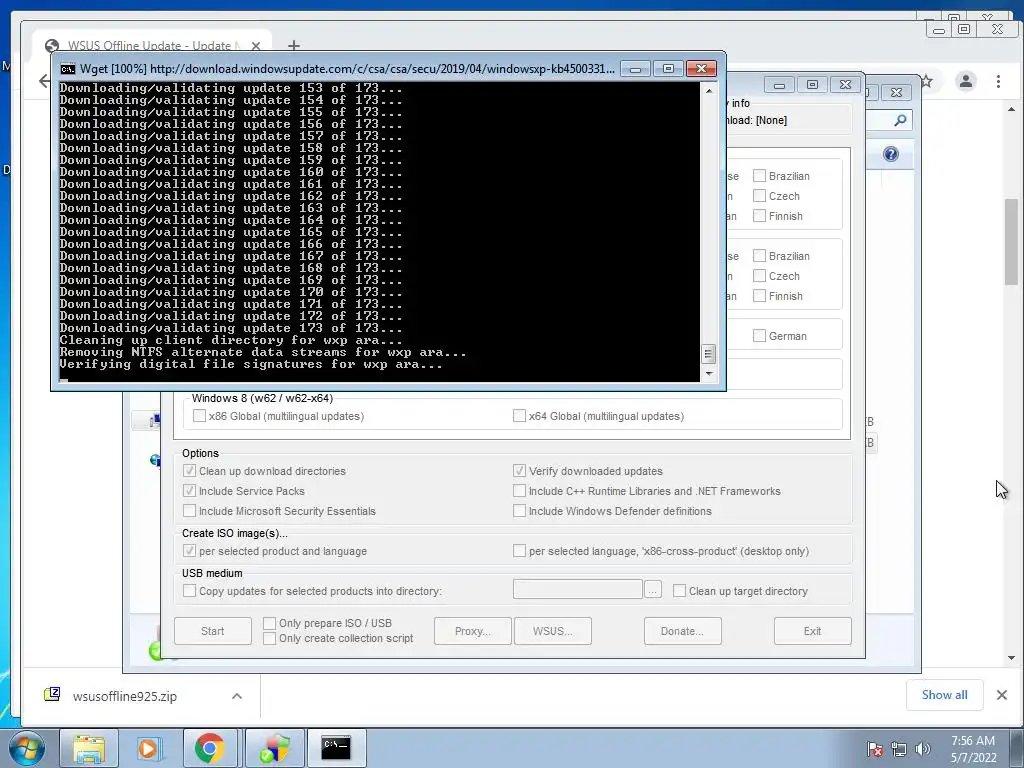Click the 'Verifying digital file signatures' console line
Screen dimensions: 1024x768
click(x=251, y=364)
